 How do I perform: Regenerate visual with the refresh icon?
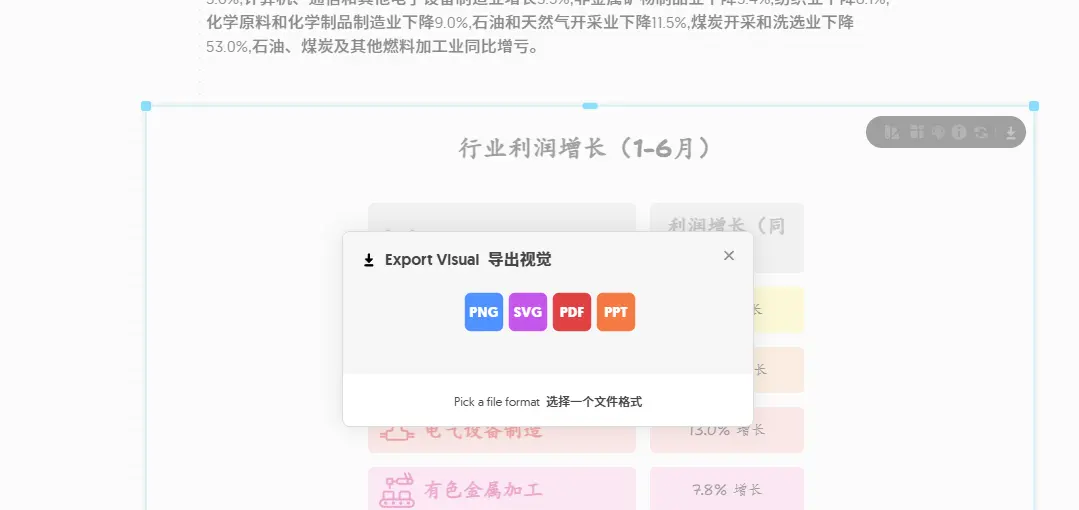click(x=981, y=132)
